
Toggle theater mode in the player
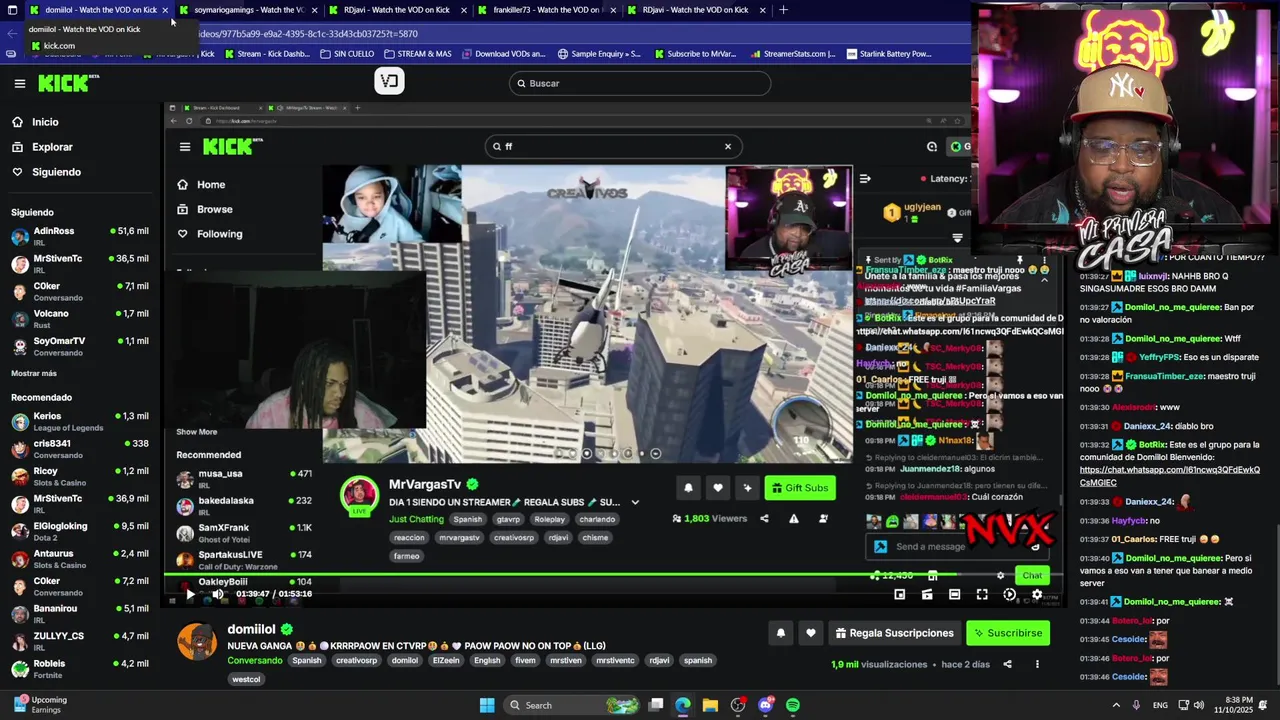(954, 594)
